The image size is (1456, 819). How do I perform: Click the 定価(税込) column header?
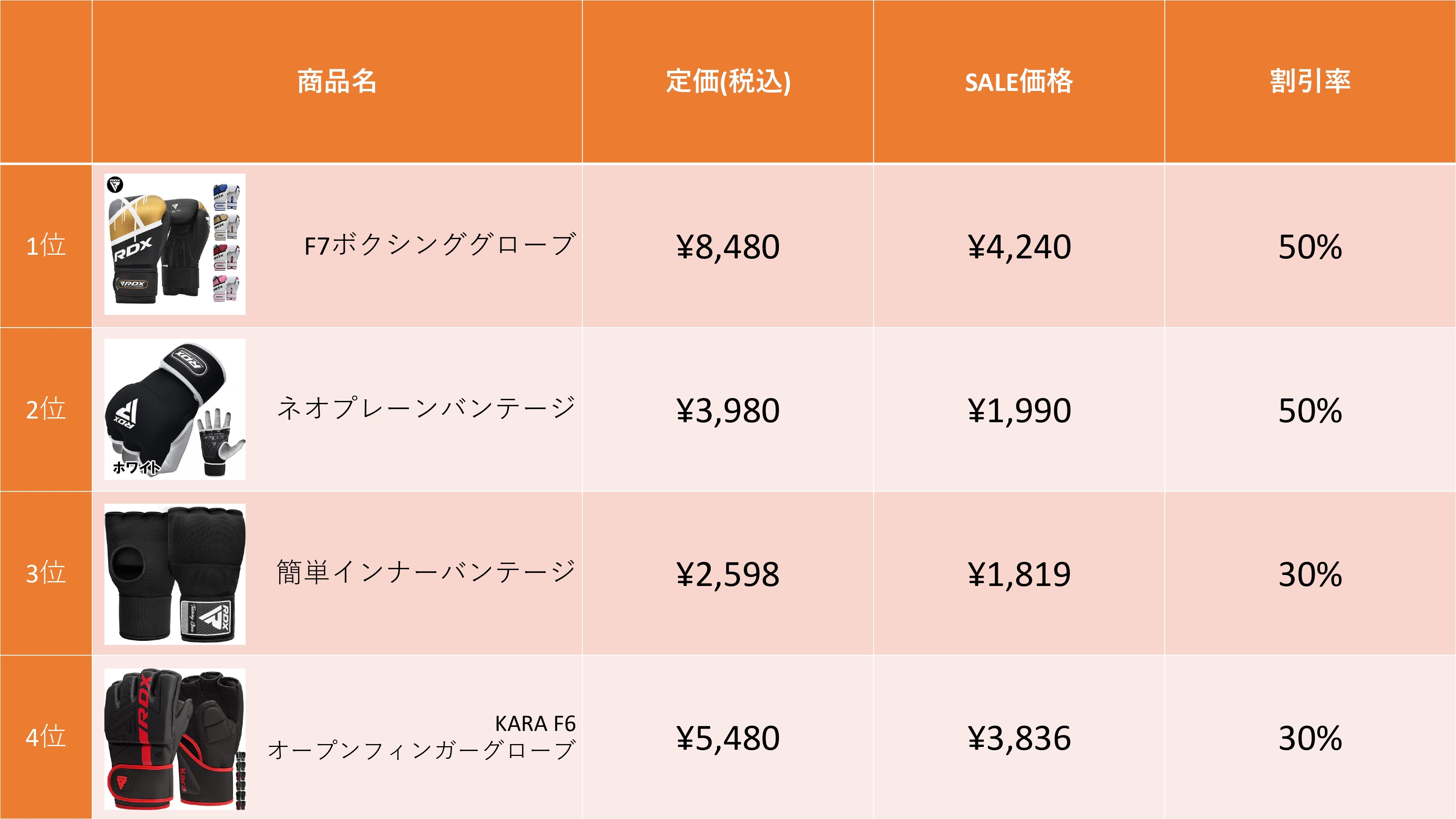(728, 81)
